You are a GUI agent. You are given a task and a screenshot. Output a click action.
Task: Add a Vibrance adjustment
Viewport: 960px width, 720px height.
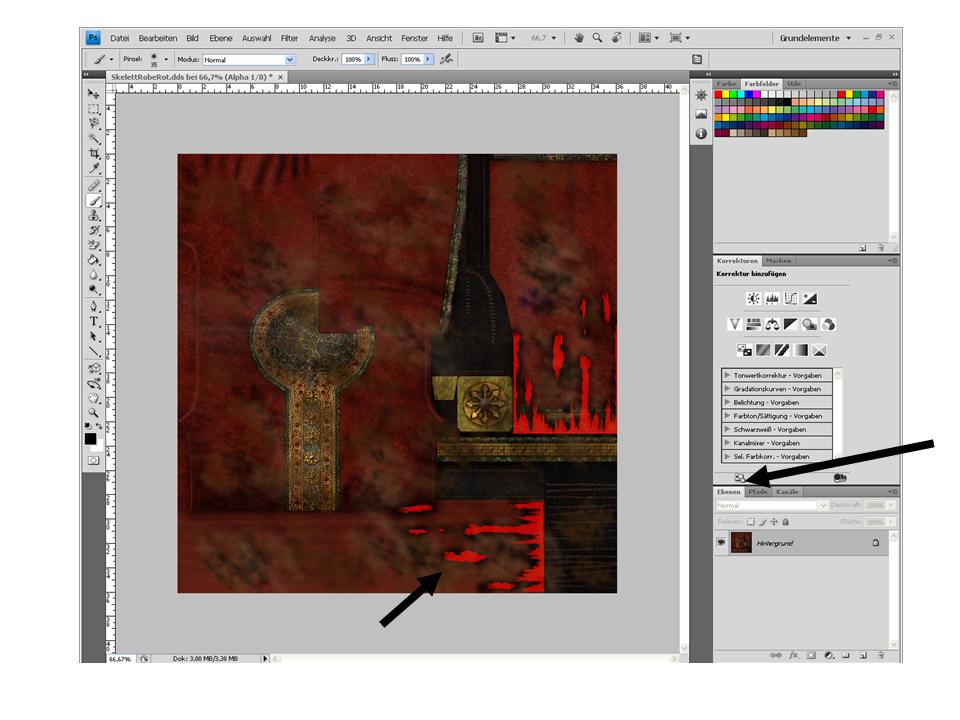click(x=735, y=324)
